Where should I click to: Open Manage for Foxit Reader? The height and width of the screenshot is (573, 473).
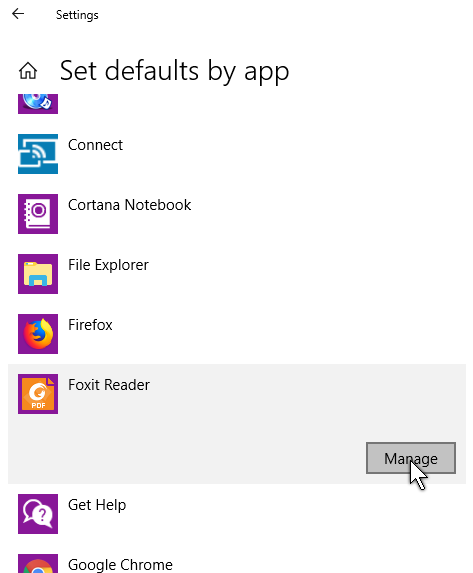pos(411,458)
